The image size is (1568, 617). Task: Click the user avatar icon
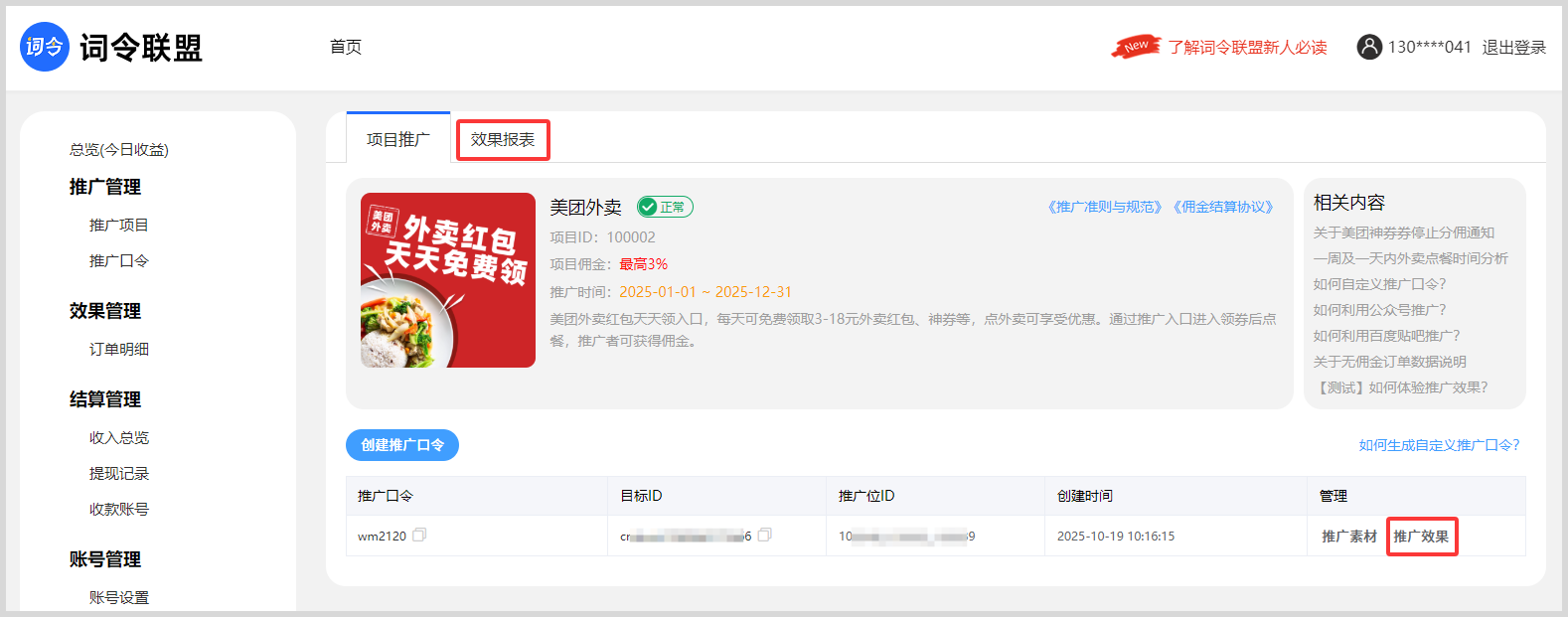tap(1369, 47)
